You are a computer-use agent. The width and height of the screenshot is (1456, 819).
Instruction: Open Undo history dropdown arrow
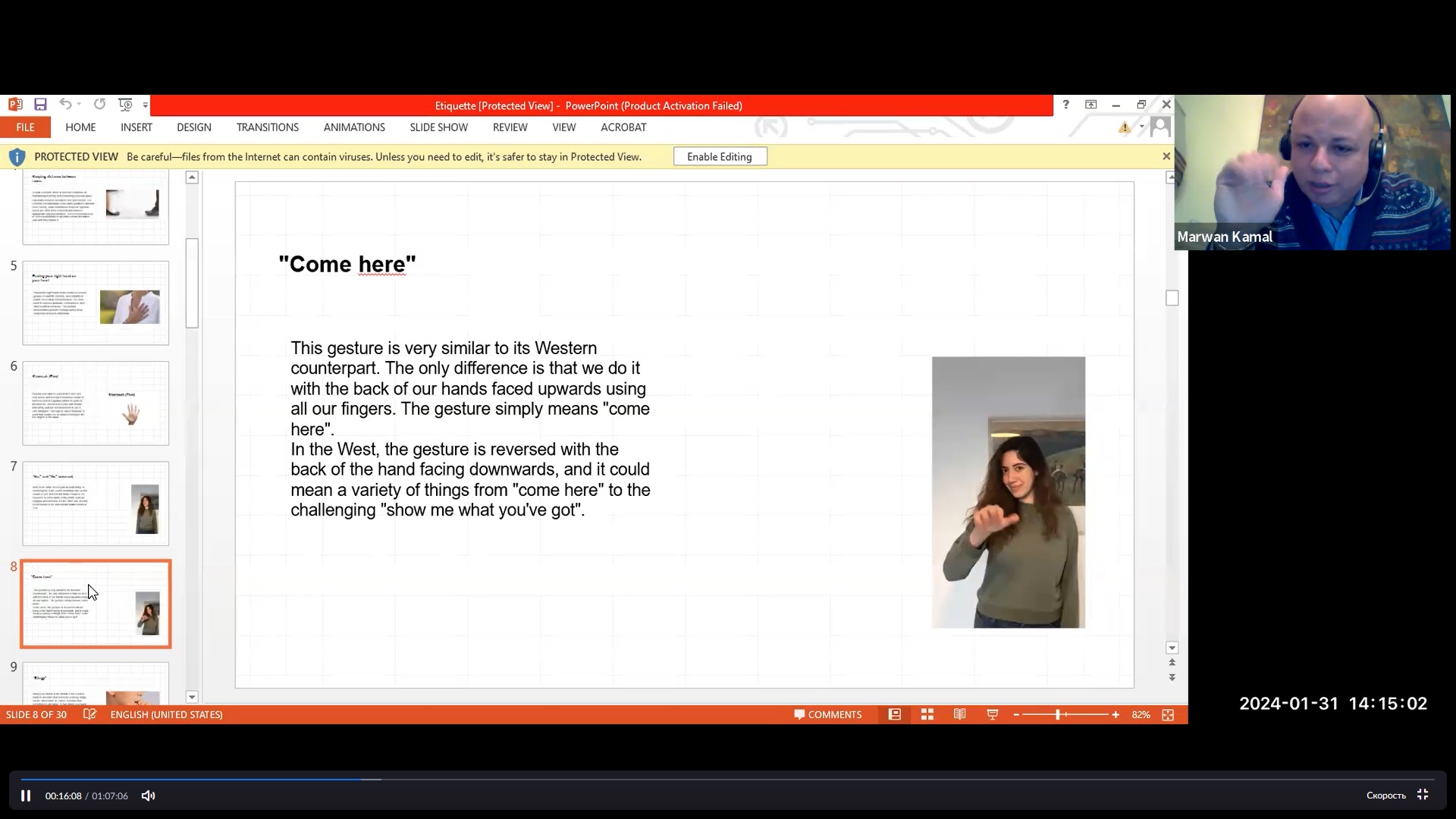pyautogui.click(x=79, y=105)
